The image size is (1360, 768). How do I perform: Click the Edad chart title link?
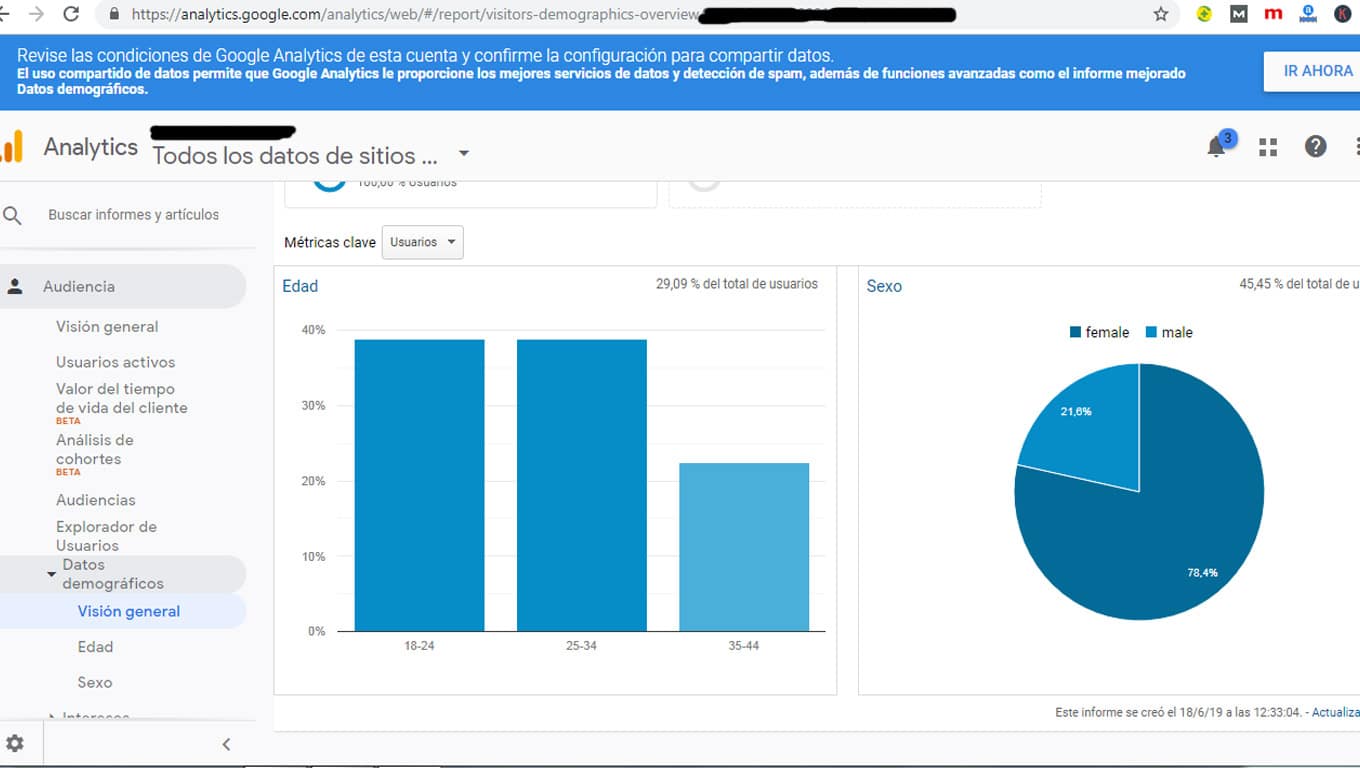pos(300,286)
